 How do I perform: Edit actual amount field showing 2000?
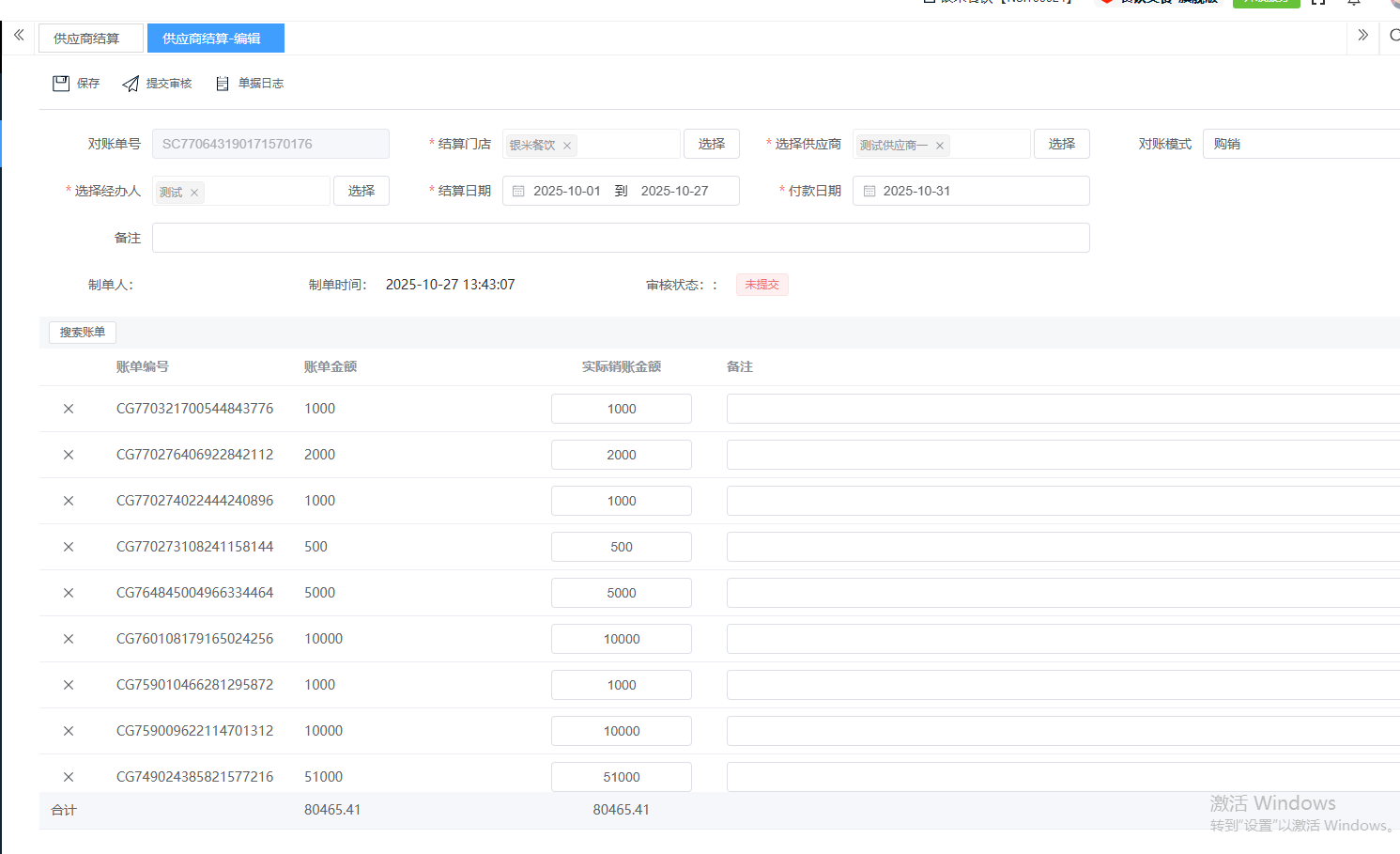[621, 455]
